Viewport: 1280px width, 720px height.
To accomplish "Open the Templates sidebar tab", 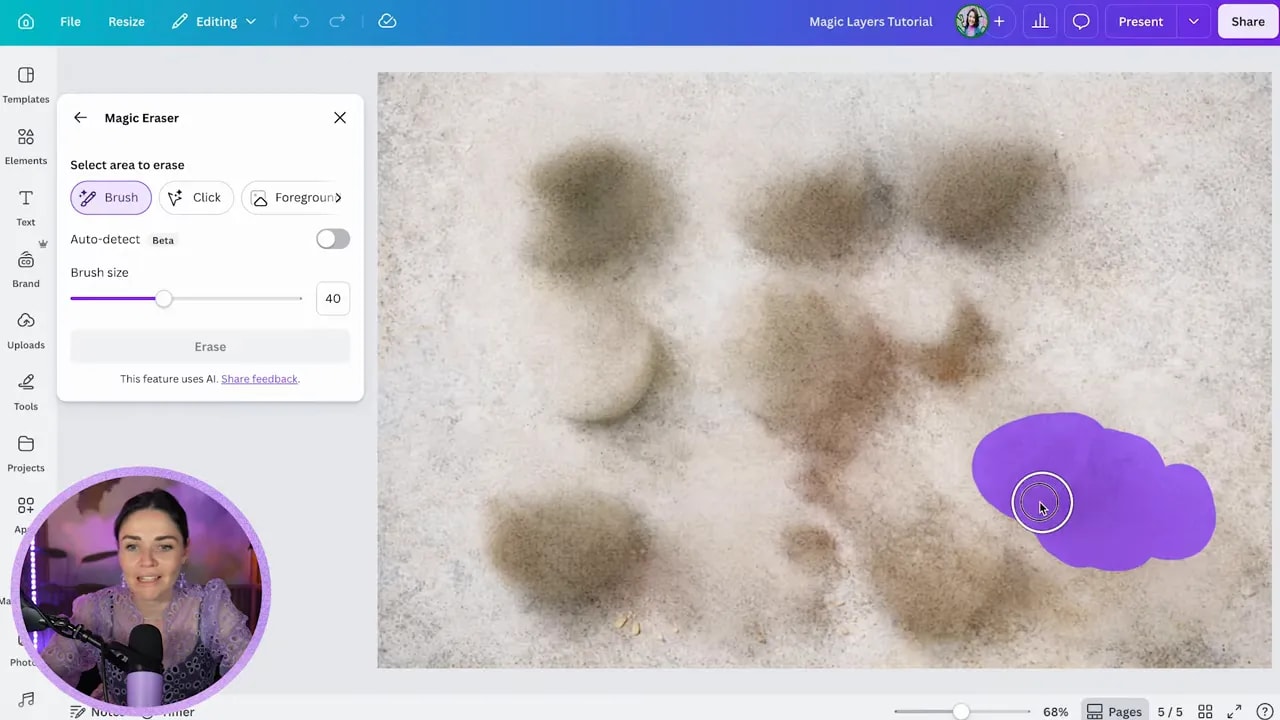I will (x=26, y=85).
